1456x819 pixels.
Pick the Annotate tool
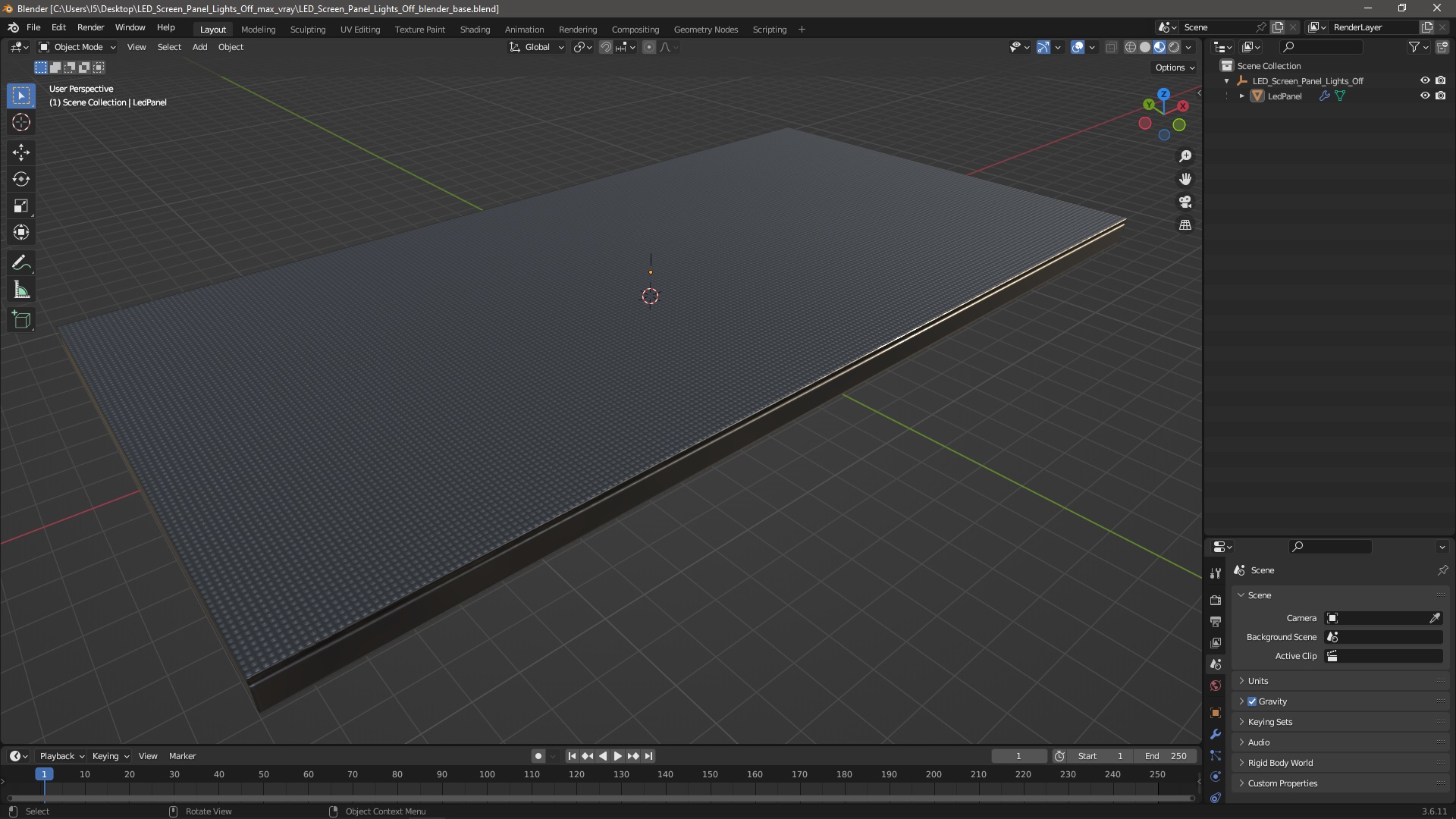tap(21, 263)
